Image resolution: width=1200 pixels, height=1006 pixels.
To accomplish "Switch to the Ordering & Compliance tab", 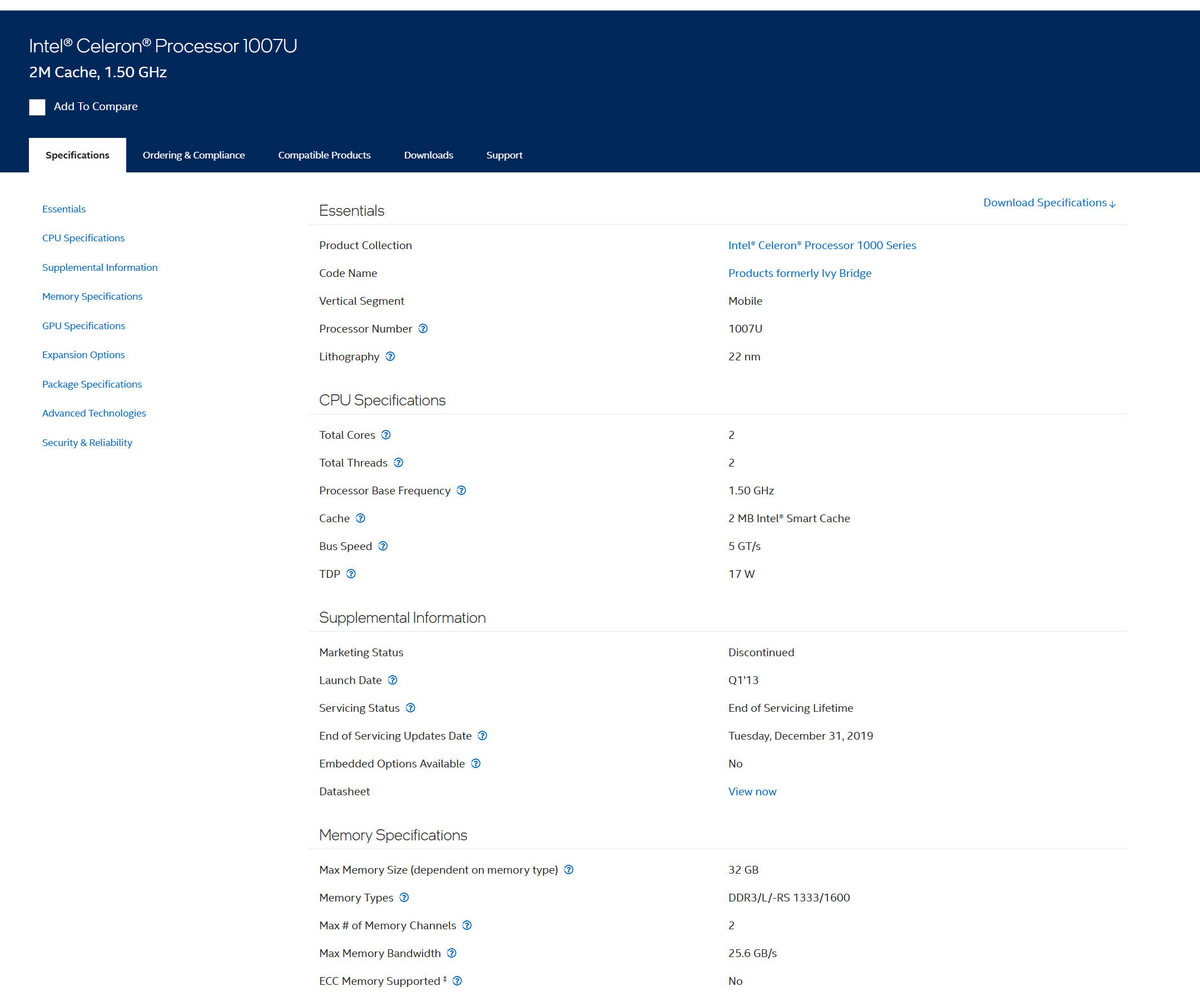I will click(193, 155).
